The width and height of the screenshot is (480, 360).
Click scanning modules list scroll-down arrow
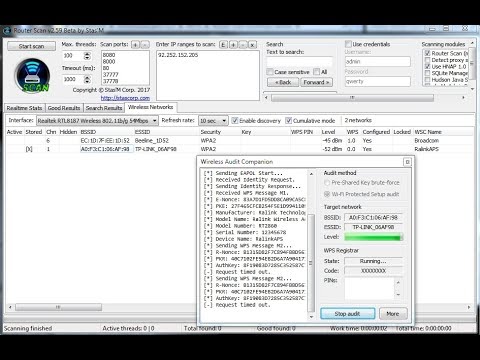point(472,89)
